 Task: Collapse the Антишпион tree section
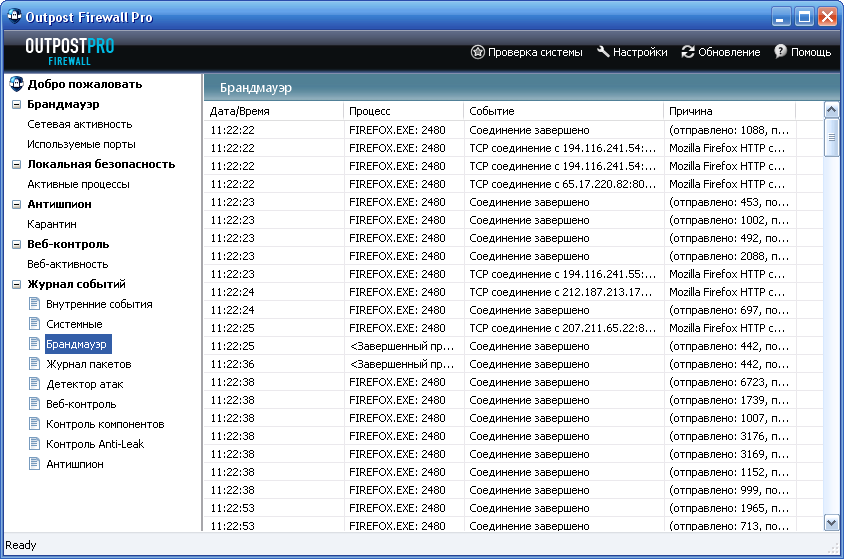pos(17,204)
